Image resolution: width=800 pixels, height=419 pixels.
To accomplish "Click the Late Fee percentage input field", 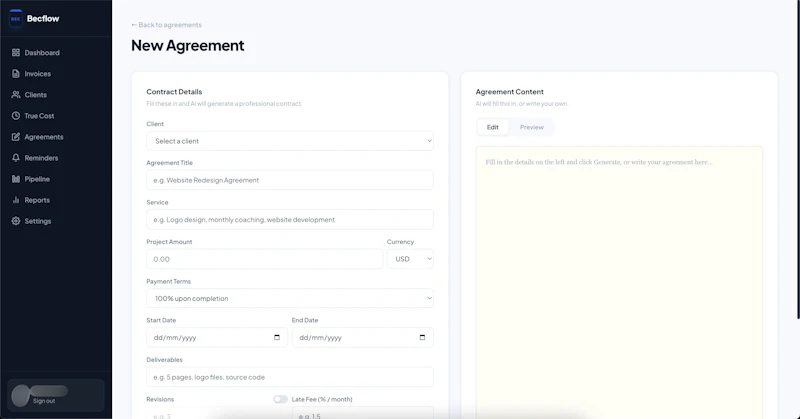I will [x=363, y=413].
